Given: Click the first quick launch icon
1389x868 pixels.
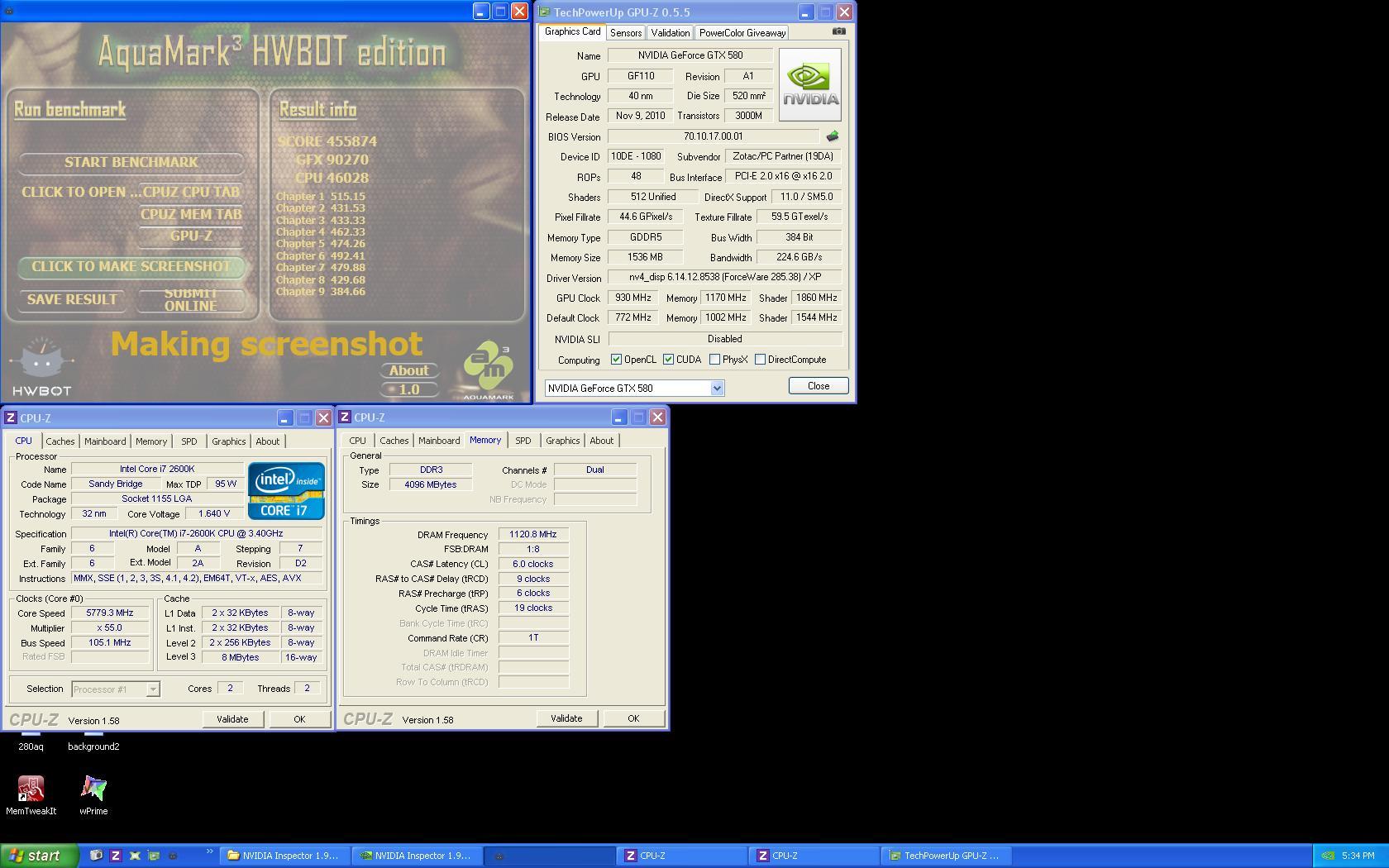Looking at the screenshot, I should pos(96,856).
